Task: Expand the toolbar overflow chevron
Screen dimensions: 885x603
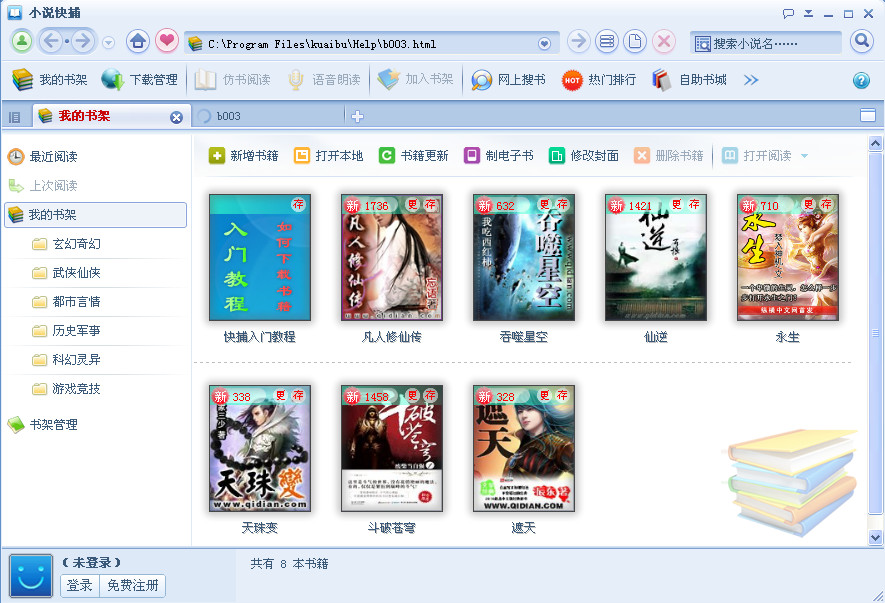Action: 751,80
